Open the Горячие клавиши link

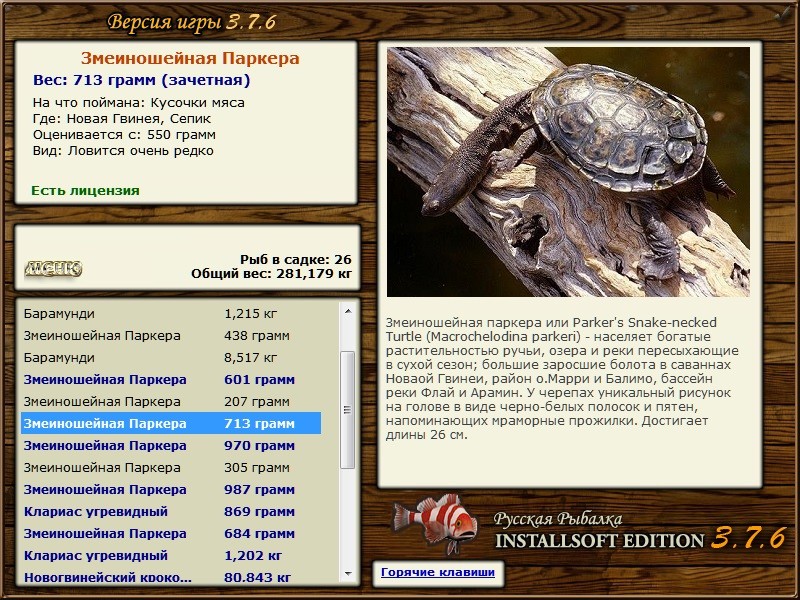pos(438,572)
